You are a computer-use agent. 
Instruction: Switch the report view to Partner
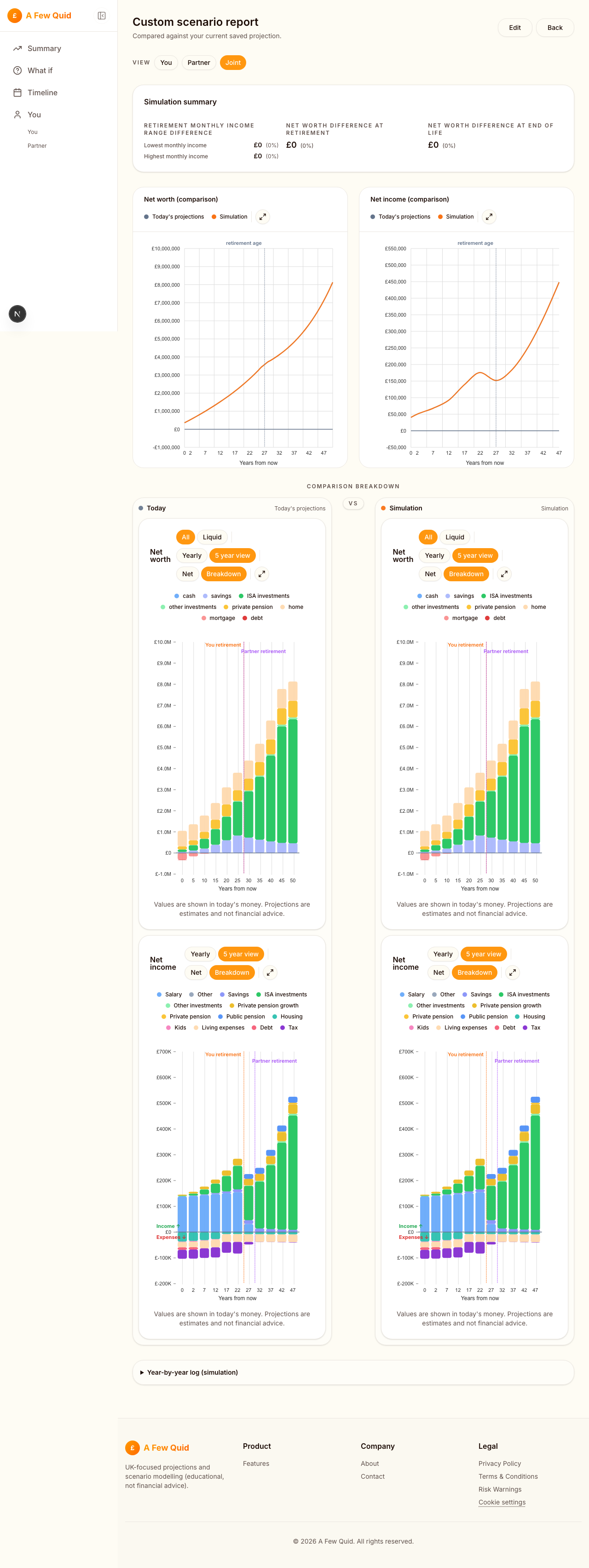(198, 62)
